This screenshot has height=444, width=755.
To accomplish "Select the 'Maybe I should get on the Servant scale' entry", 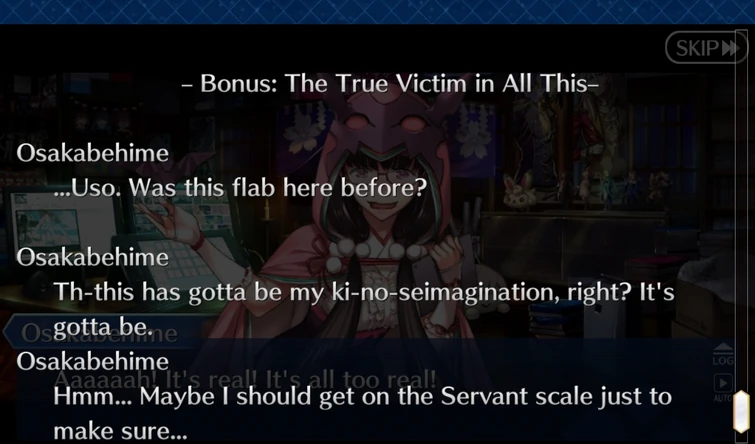I will pyautogui.click(x=362, y=413).
